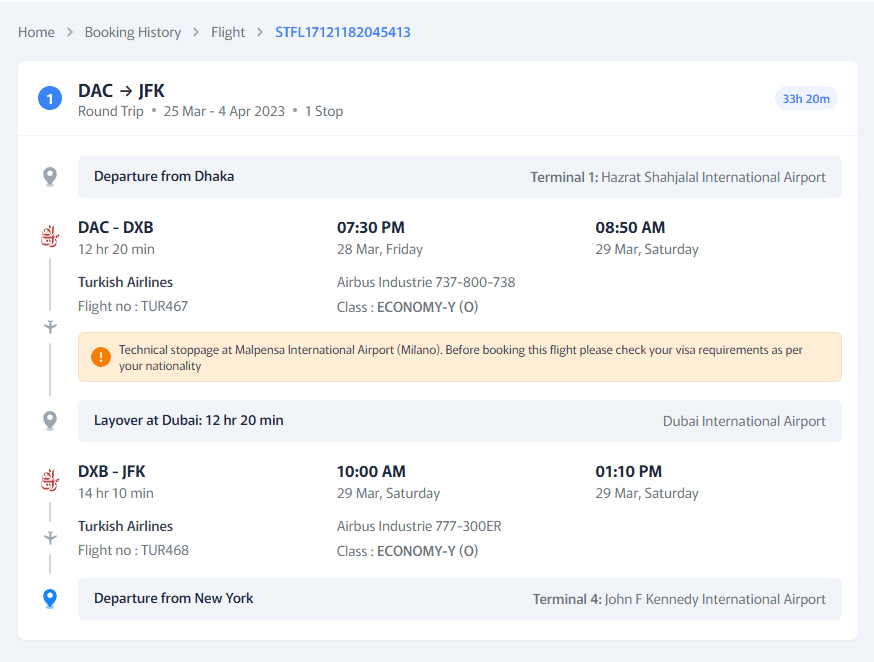Viewport: 874px width, 662px height.
Task: Select the blue pin beside Departure from New York
Action: point(50,598)
